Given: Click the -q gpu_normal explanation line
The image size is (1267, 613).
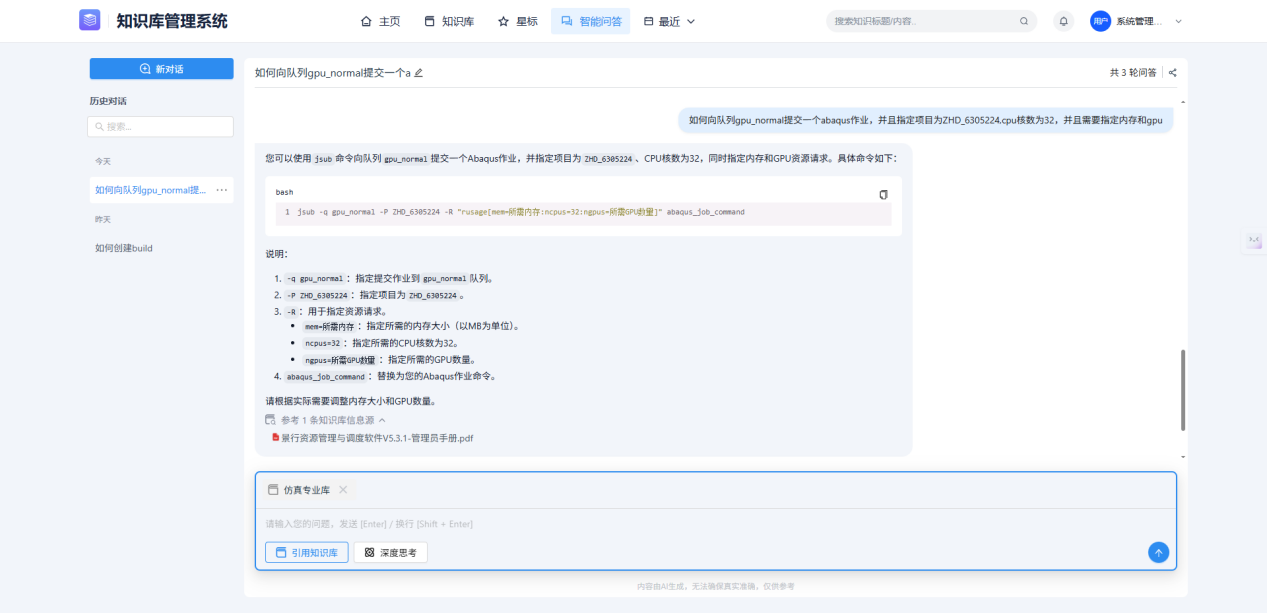Looking at the screenshot, I should click(389, 279).
